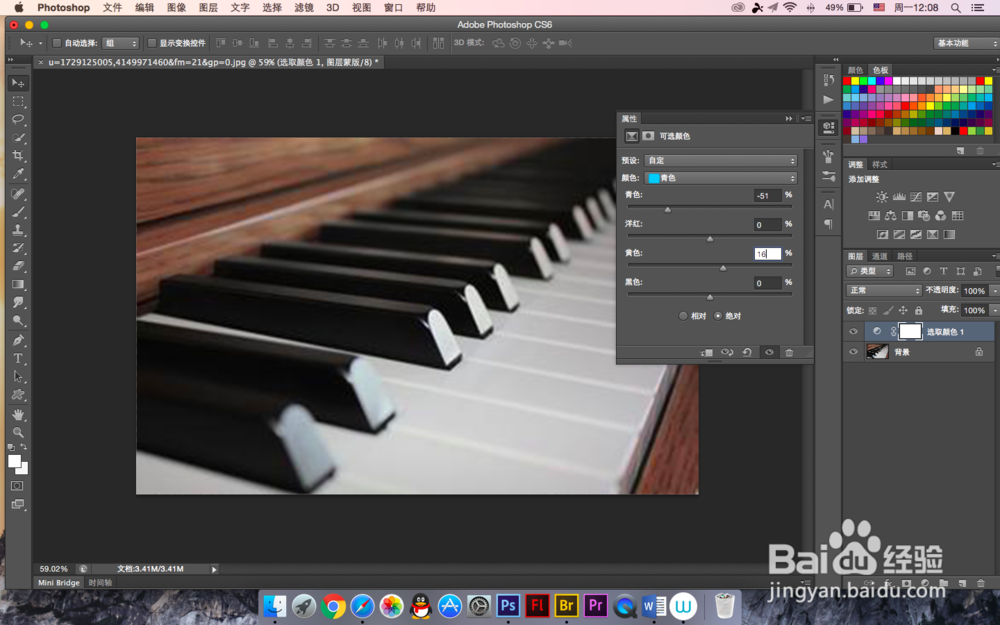Image resolution: width=1000 pixels, height=625 pixels.
Task: Open the 颜色 青色 dropdown
Action: (x=721, y=178)
